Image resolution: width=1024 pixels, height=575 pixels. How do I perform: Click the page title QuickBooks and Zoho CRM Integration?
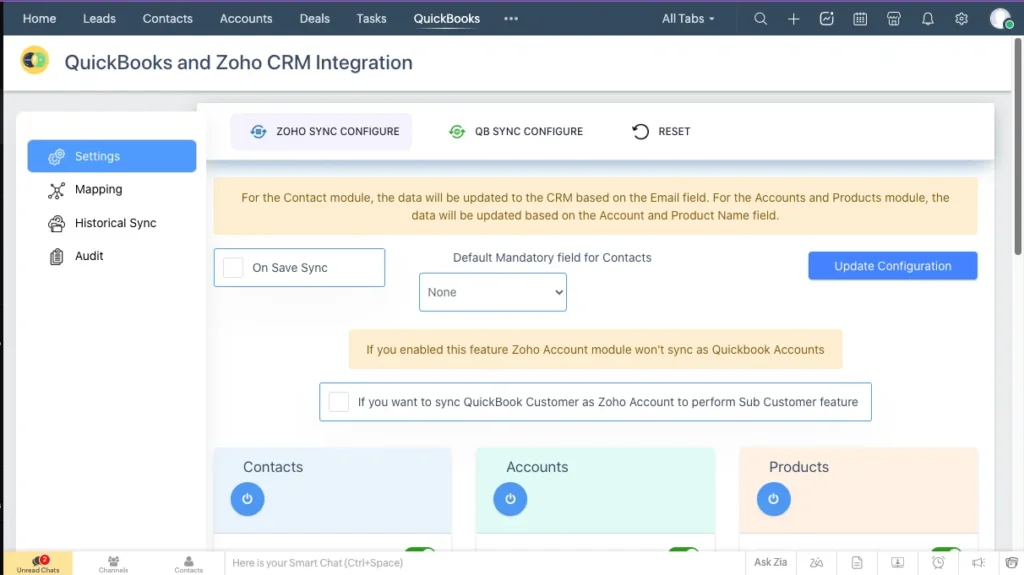(238, 63)
